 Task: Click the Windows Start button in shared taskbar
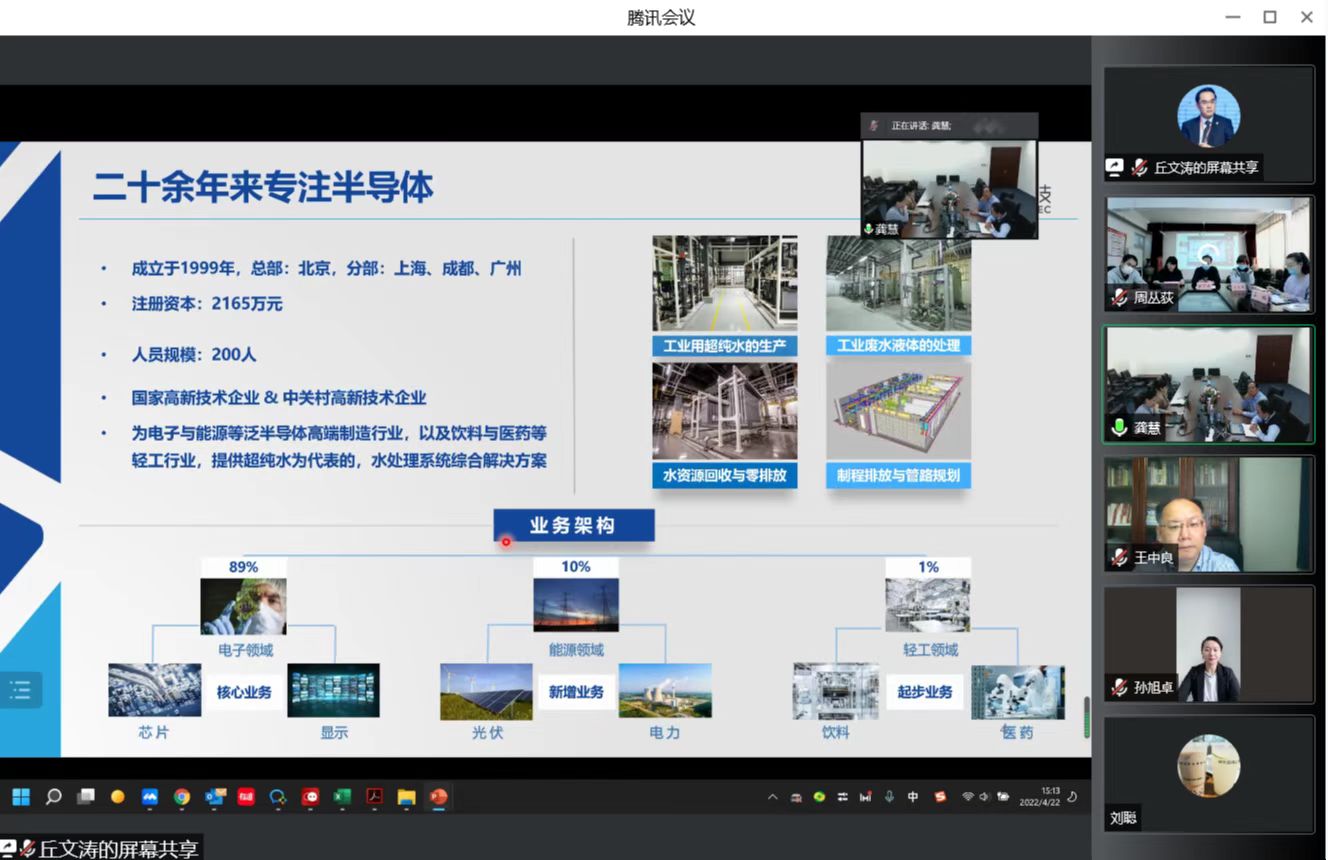tap(21, 797)
